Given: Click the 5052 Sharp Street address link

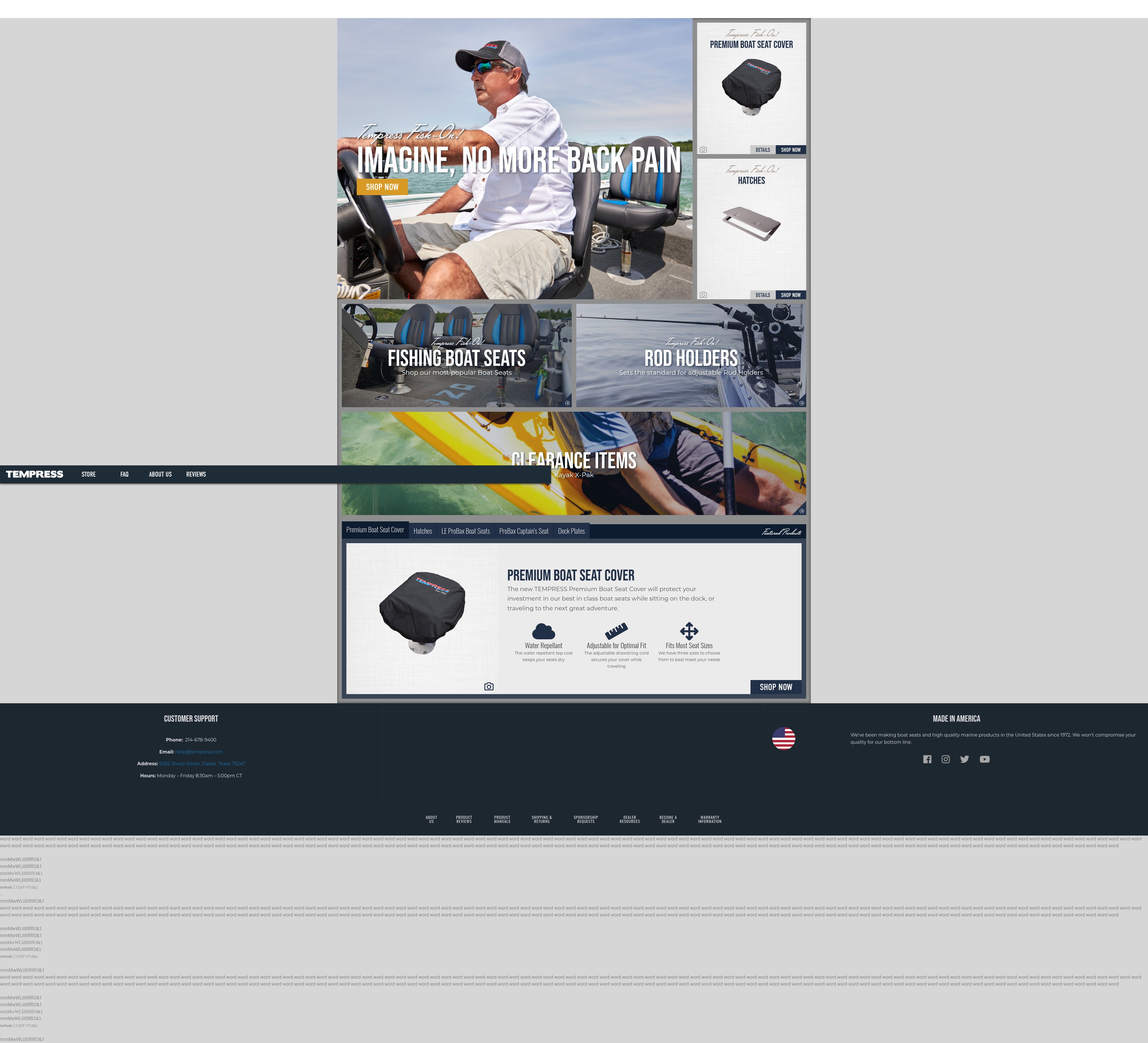Looking at the screenshot, I should click(202, 764).
